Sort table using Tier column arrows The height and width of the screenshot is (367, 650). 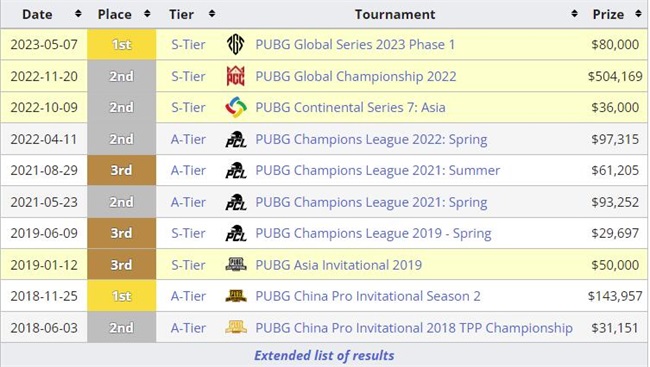coord(212,14)
